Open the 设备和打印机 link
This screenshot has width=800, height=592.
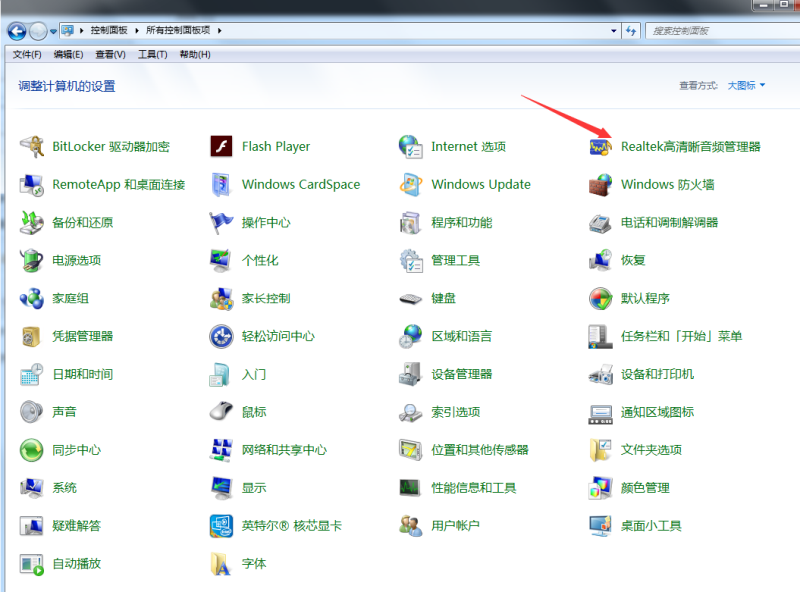[657, 374]
